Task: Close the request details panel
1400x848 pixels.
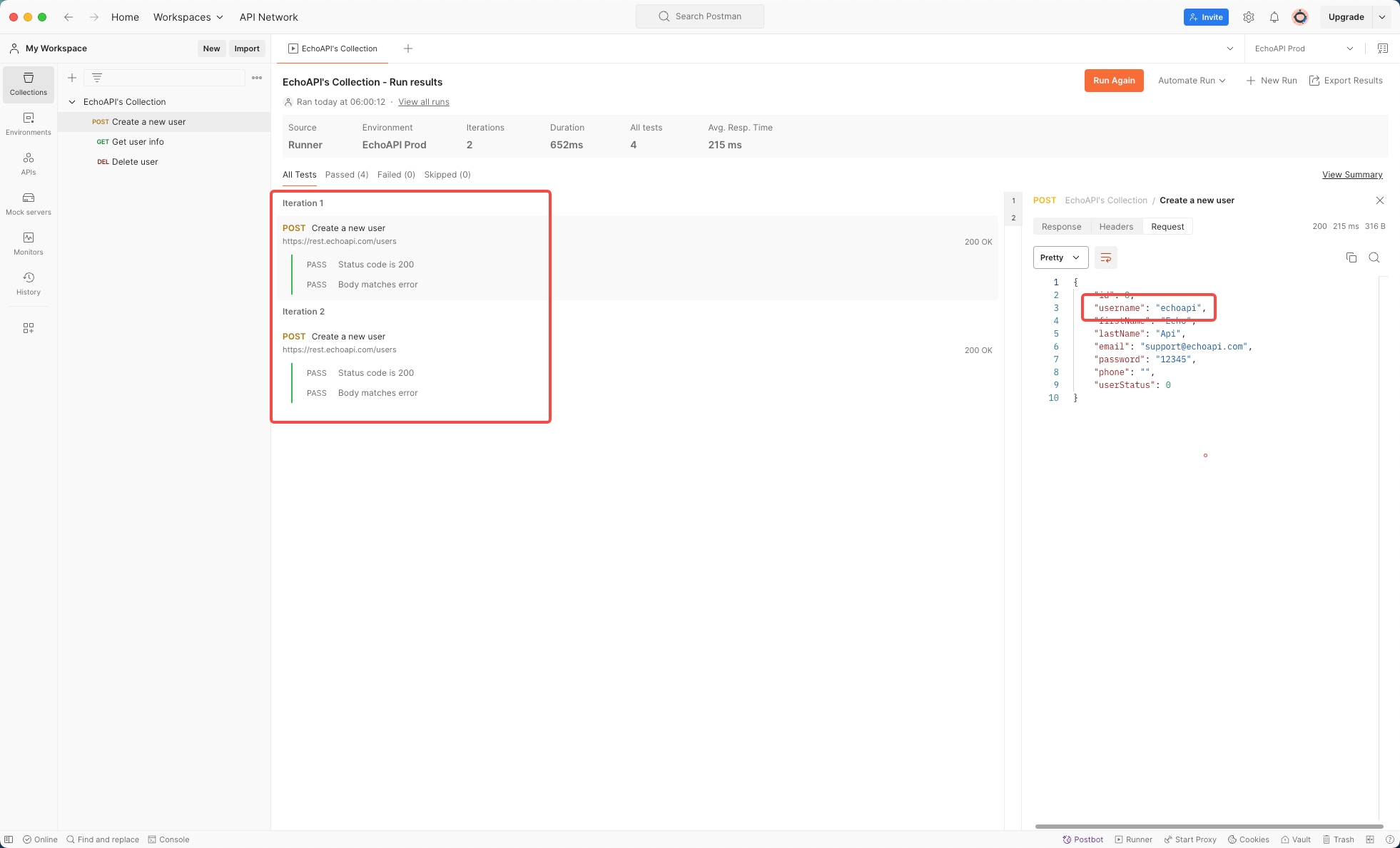Action: pyautogui.click(x=1380, y=200)
